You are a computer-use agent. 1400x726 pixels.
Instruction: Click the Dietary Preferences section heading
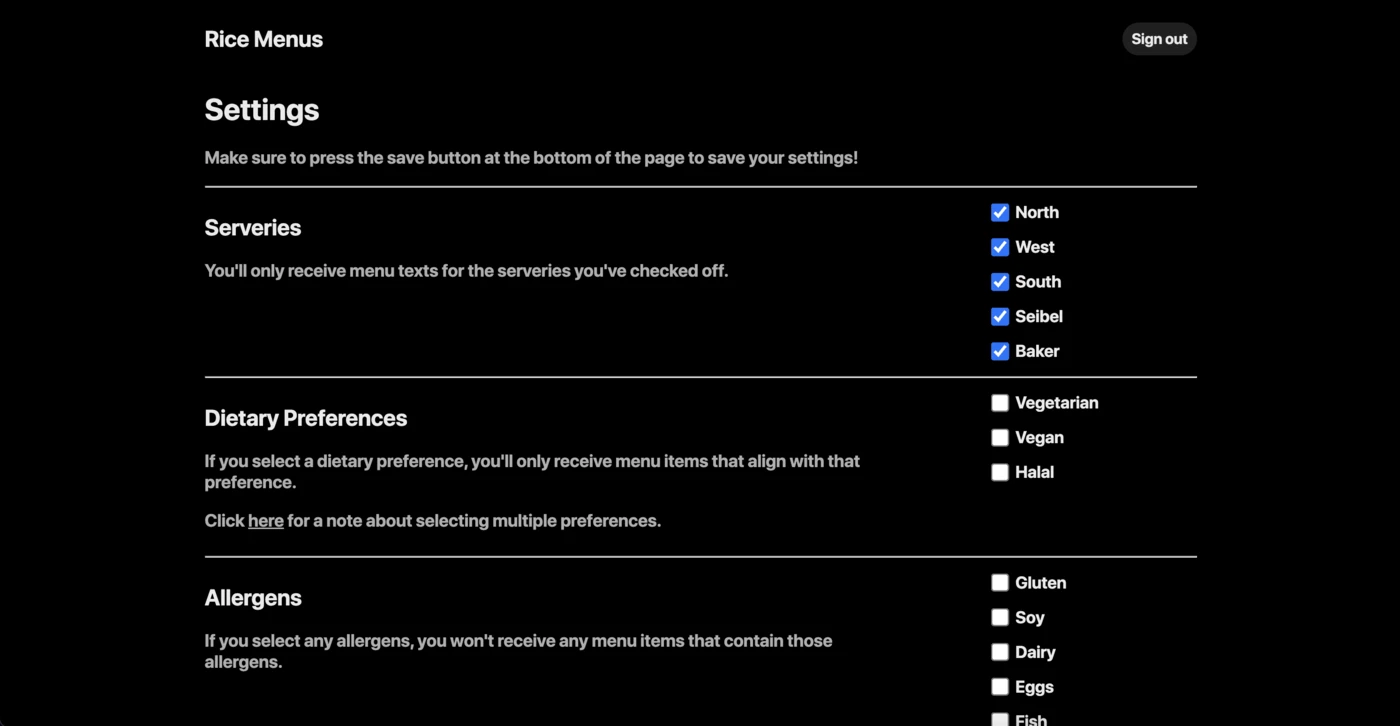click(306, 418)
